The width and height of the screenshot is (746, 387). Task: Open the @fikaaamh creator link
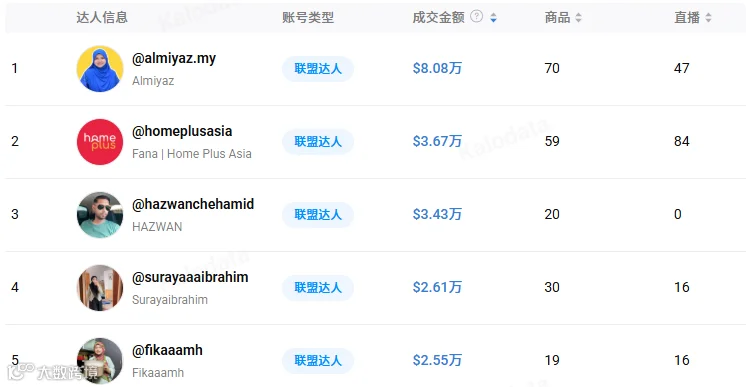167,350
